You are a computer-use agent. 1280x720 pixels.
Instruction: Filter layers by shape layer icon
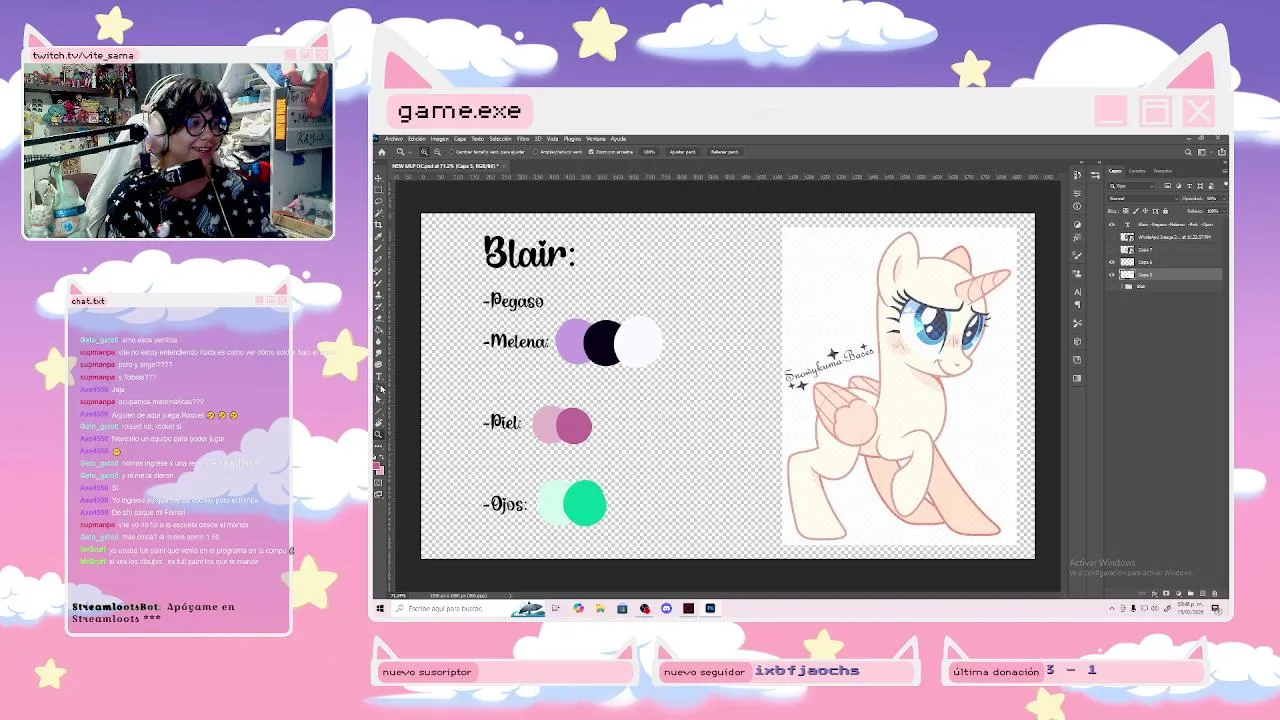pyautogui.click(x=1200, y=186)
